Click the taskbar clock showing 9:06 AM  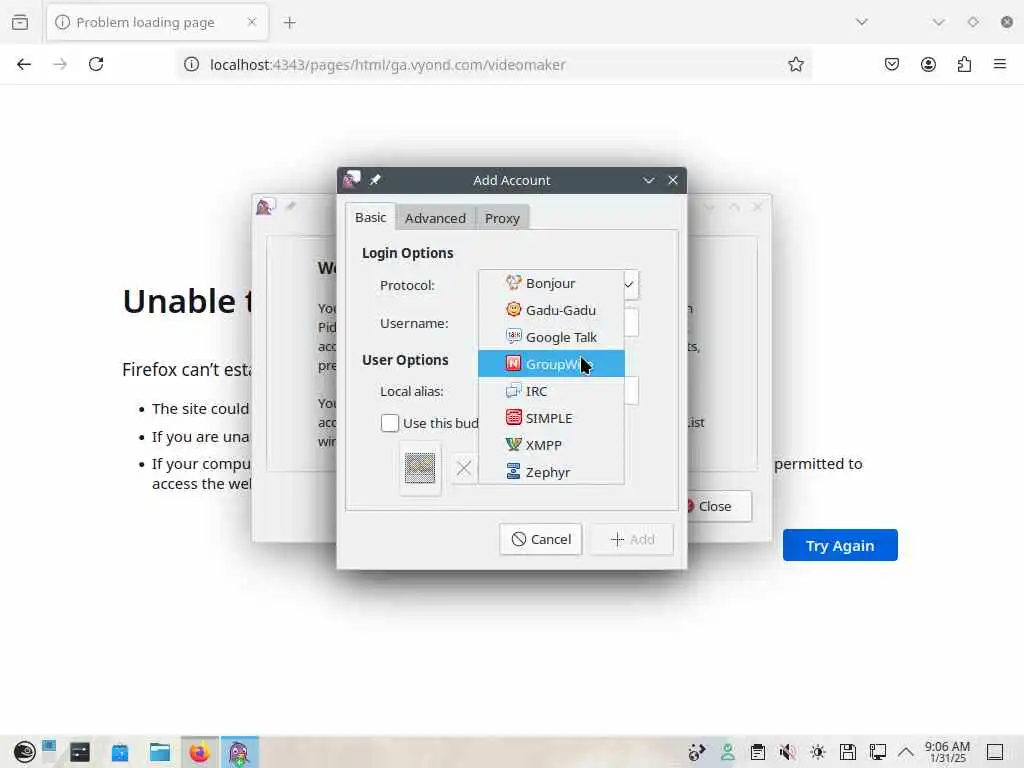click(x=947, y=752)
